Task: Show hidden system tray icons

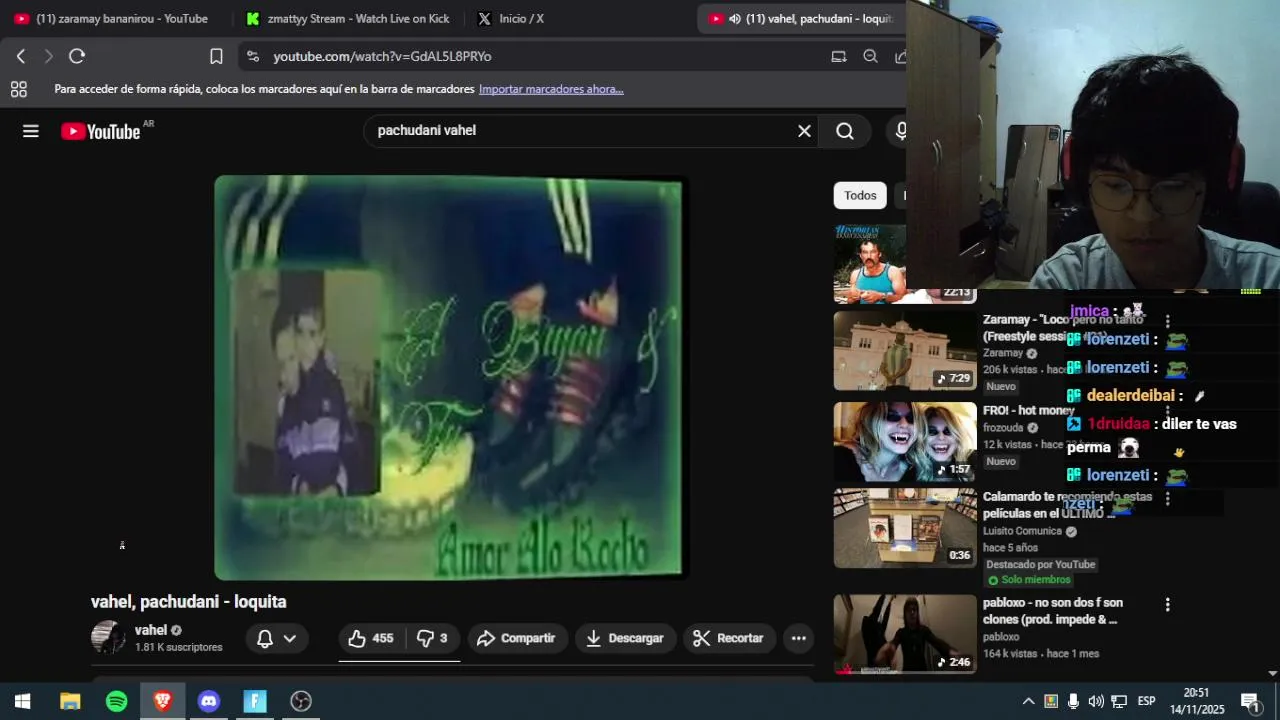Action: tap(1028, 701)
